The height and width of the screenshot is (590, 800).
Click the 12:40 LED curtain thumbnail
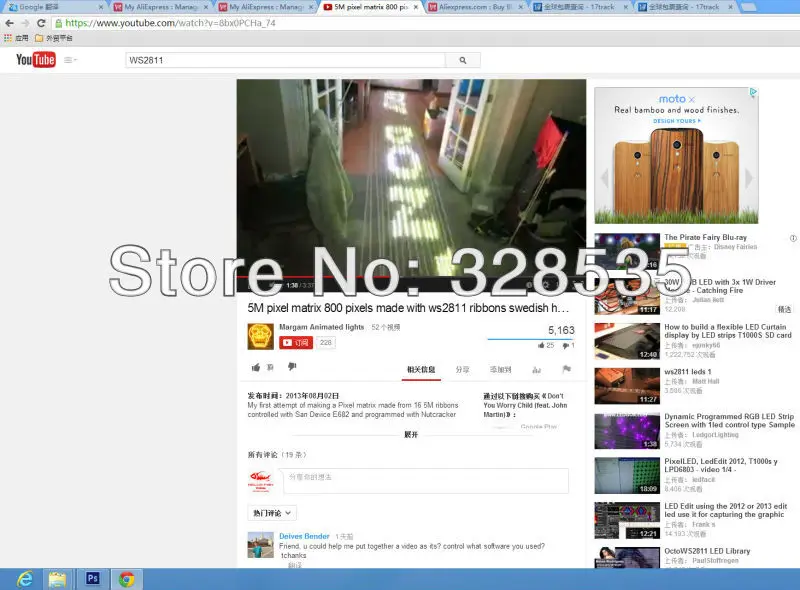(x=627, y=341)
